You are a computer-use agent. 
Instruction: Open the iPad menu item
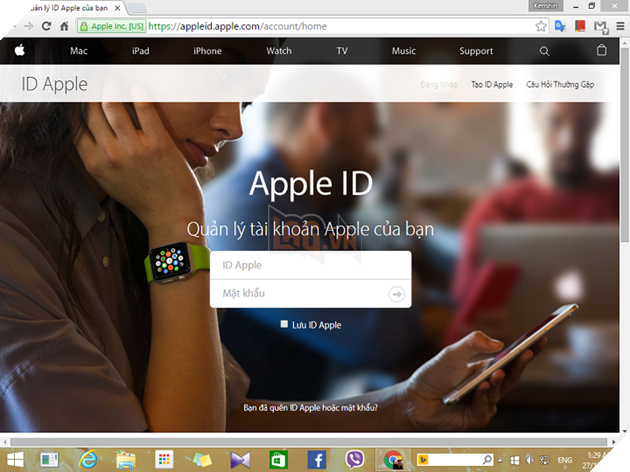click(x=141, y=51)
